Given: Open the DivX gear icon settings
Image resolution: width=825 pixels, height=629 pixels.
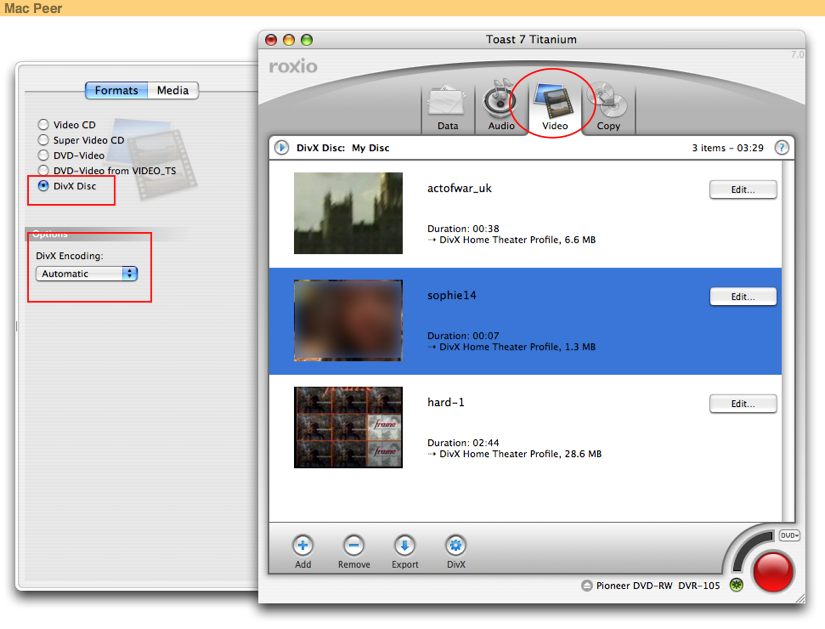Looking at the screenshot, I should click(456, 546).
